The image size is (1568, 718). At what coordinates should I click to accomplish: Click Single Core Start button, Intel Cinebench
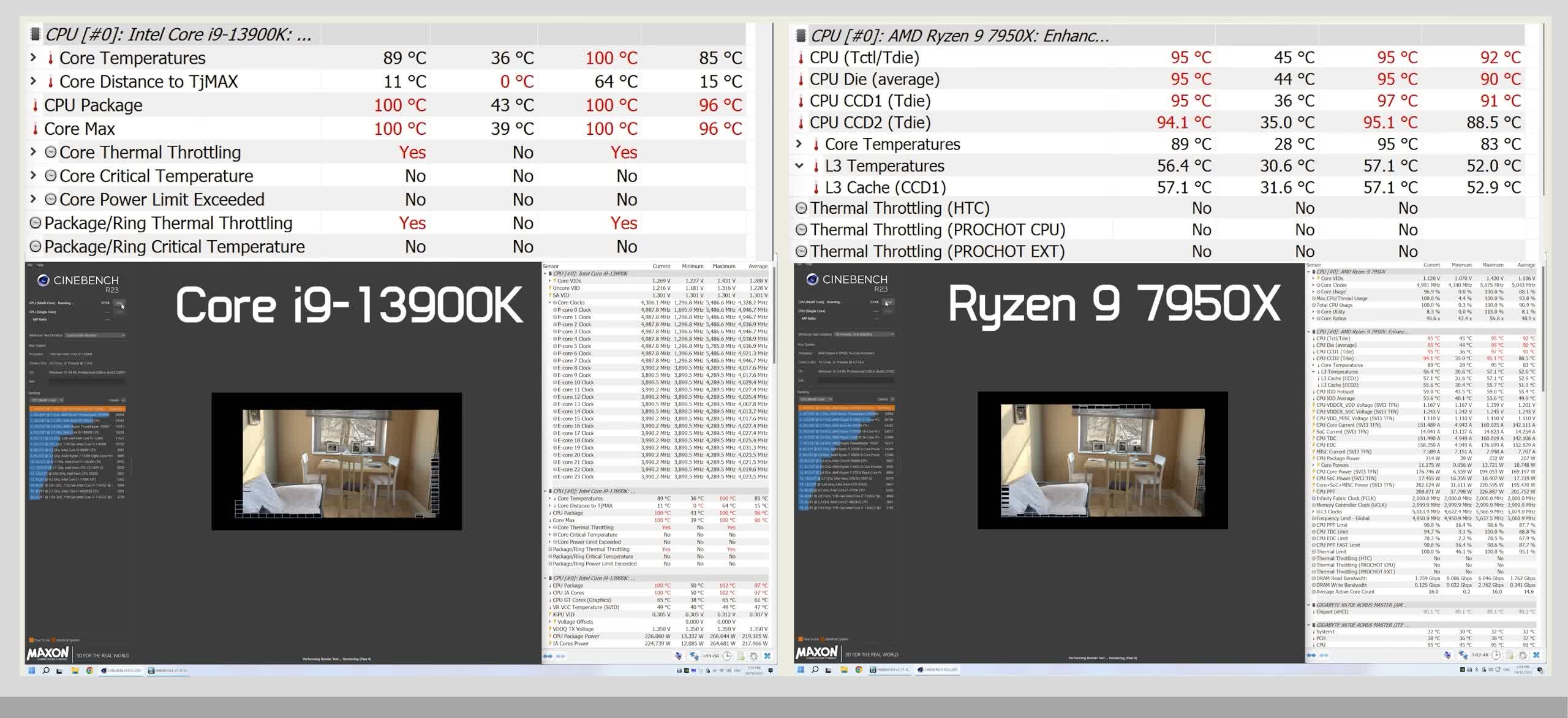(119, 312)
